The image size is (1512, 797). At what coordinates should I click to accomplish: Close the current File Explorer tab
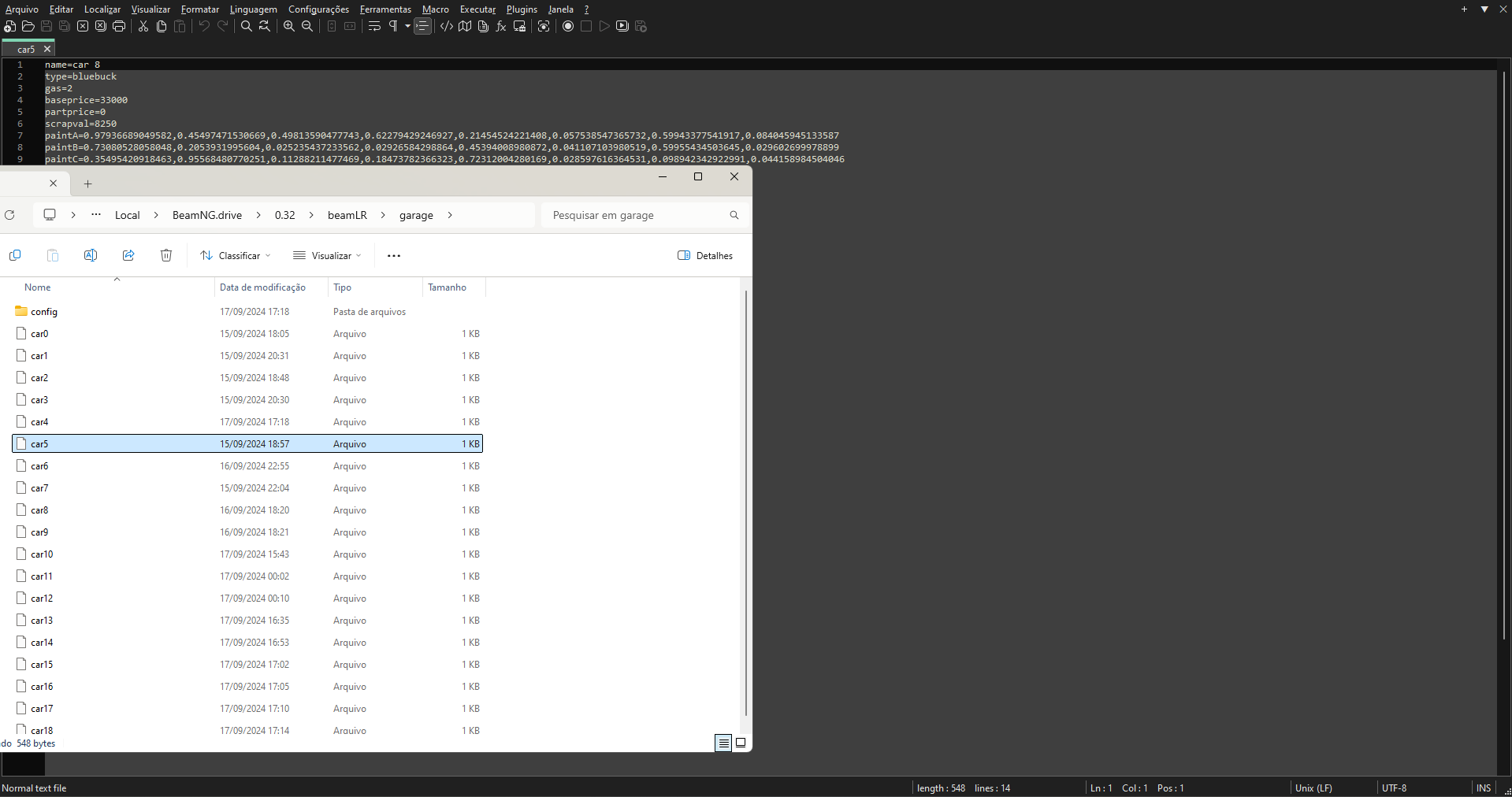click(54, 183)
